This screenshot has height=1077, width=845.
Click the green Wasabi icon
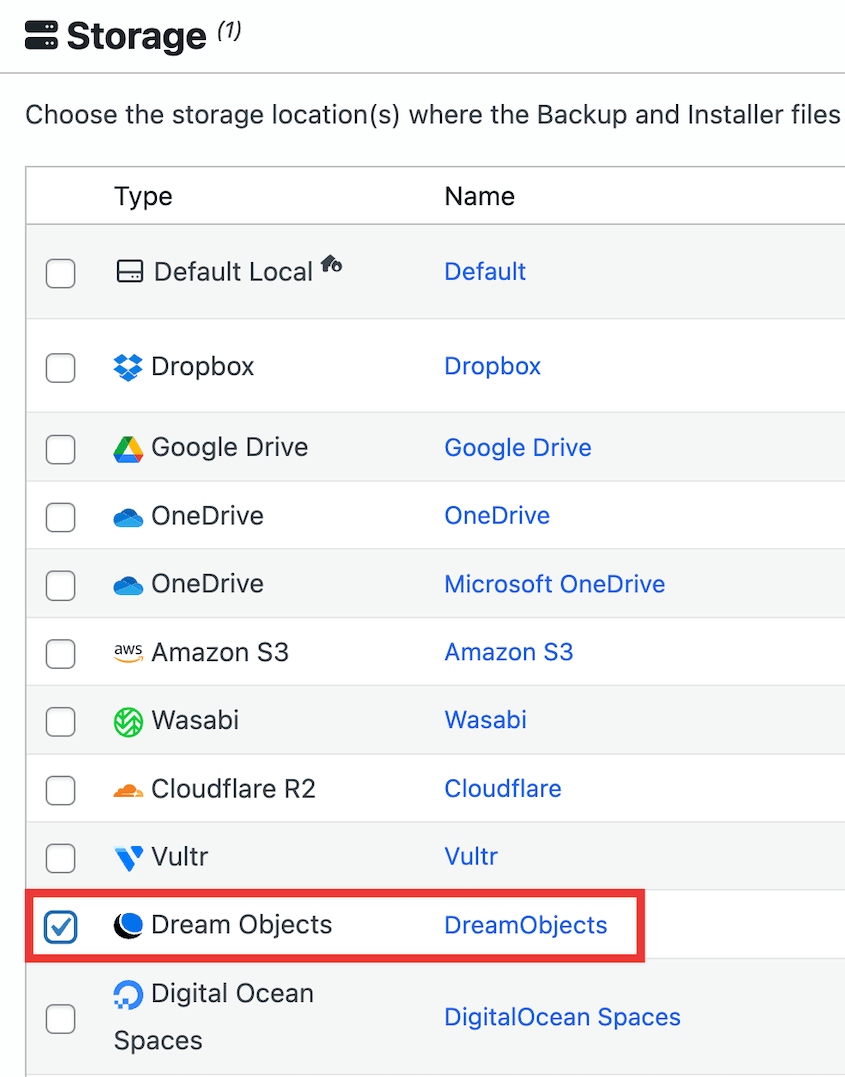[x=127, y=720]
